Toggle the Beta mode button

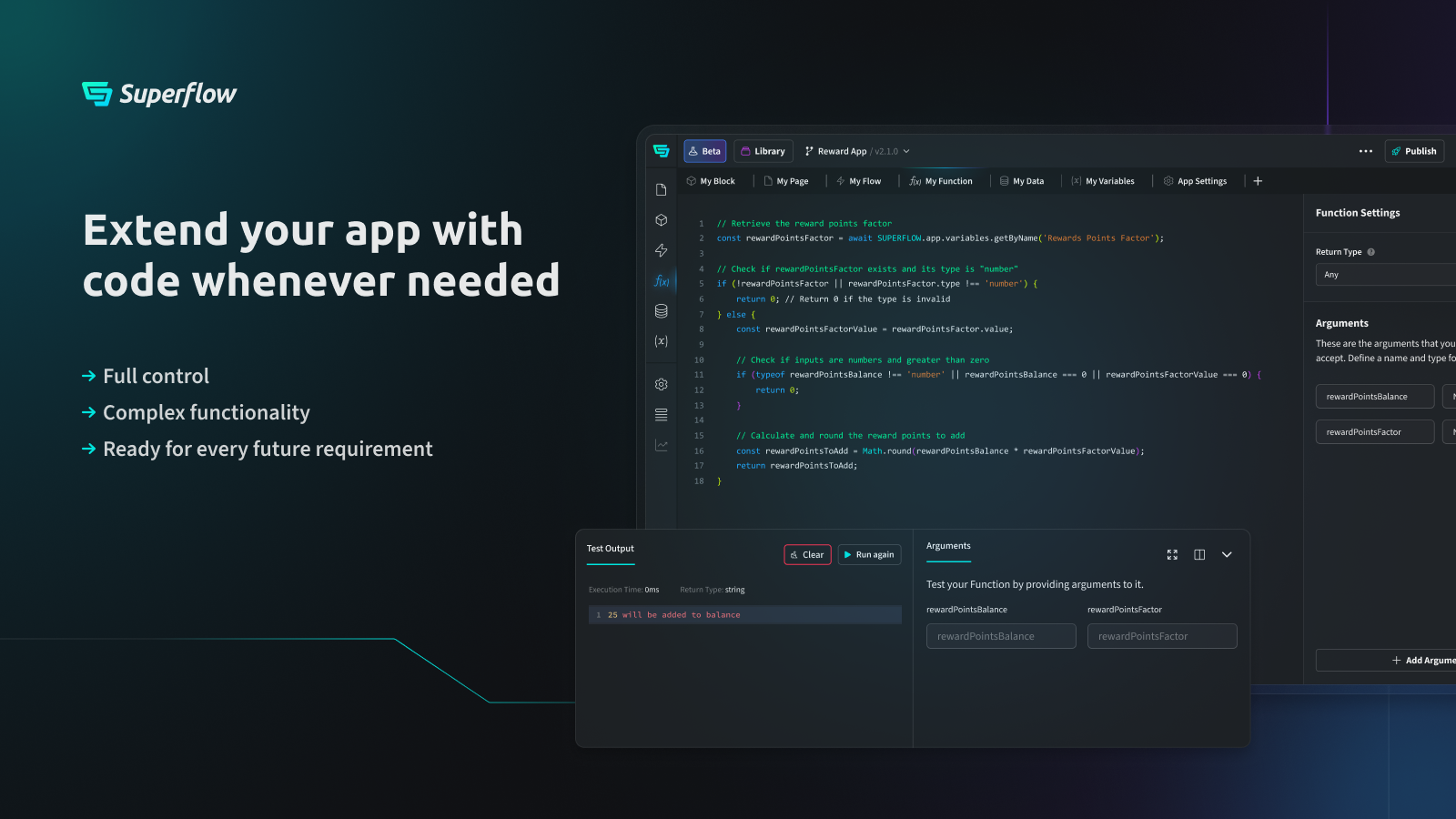704,151
